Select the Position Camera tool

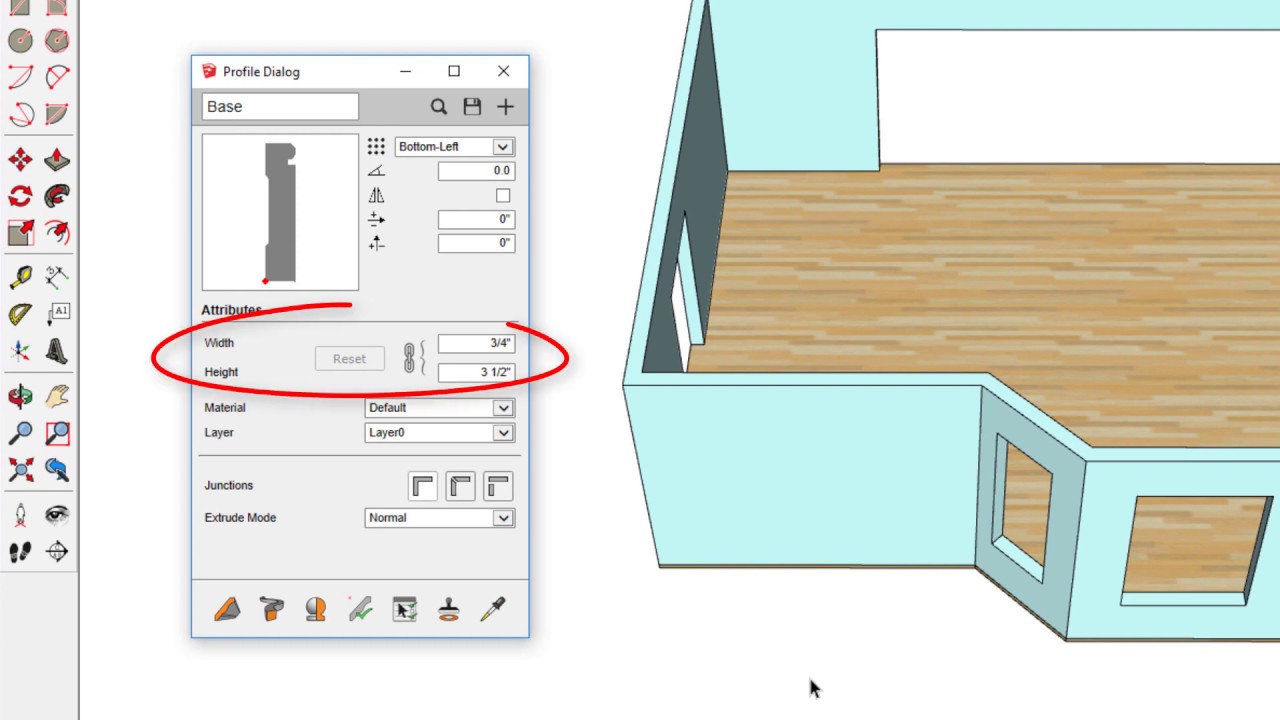tap(21, 515)
